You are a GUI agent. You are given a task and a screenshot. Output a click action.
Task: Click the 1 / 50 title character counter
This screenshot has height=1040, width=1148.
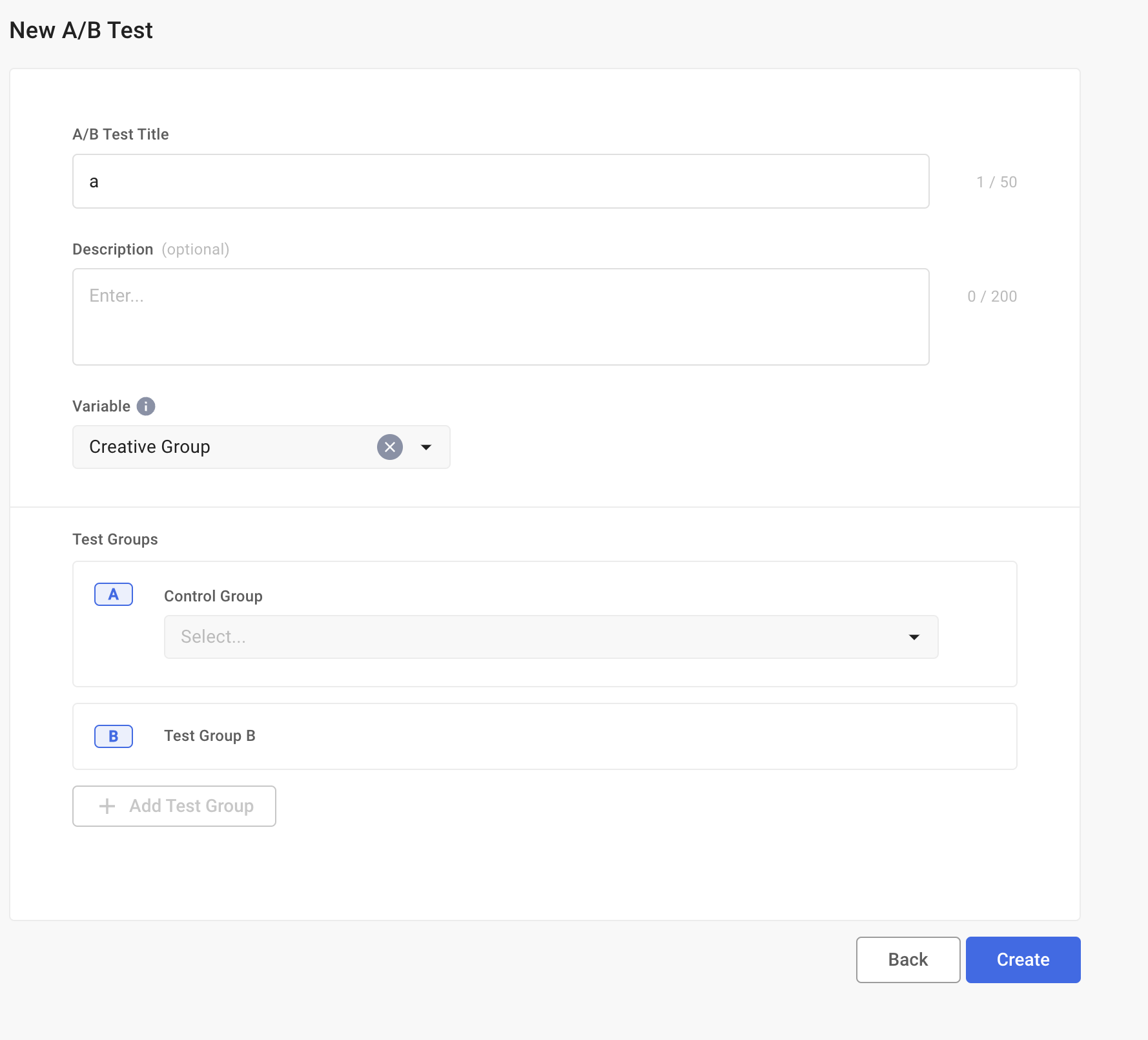tap(996, 182)
